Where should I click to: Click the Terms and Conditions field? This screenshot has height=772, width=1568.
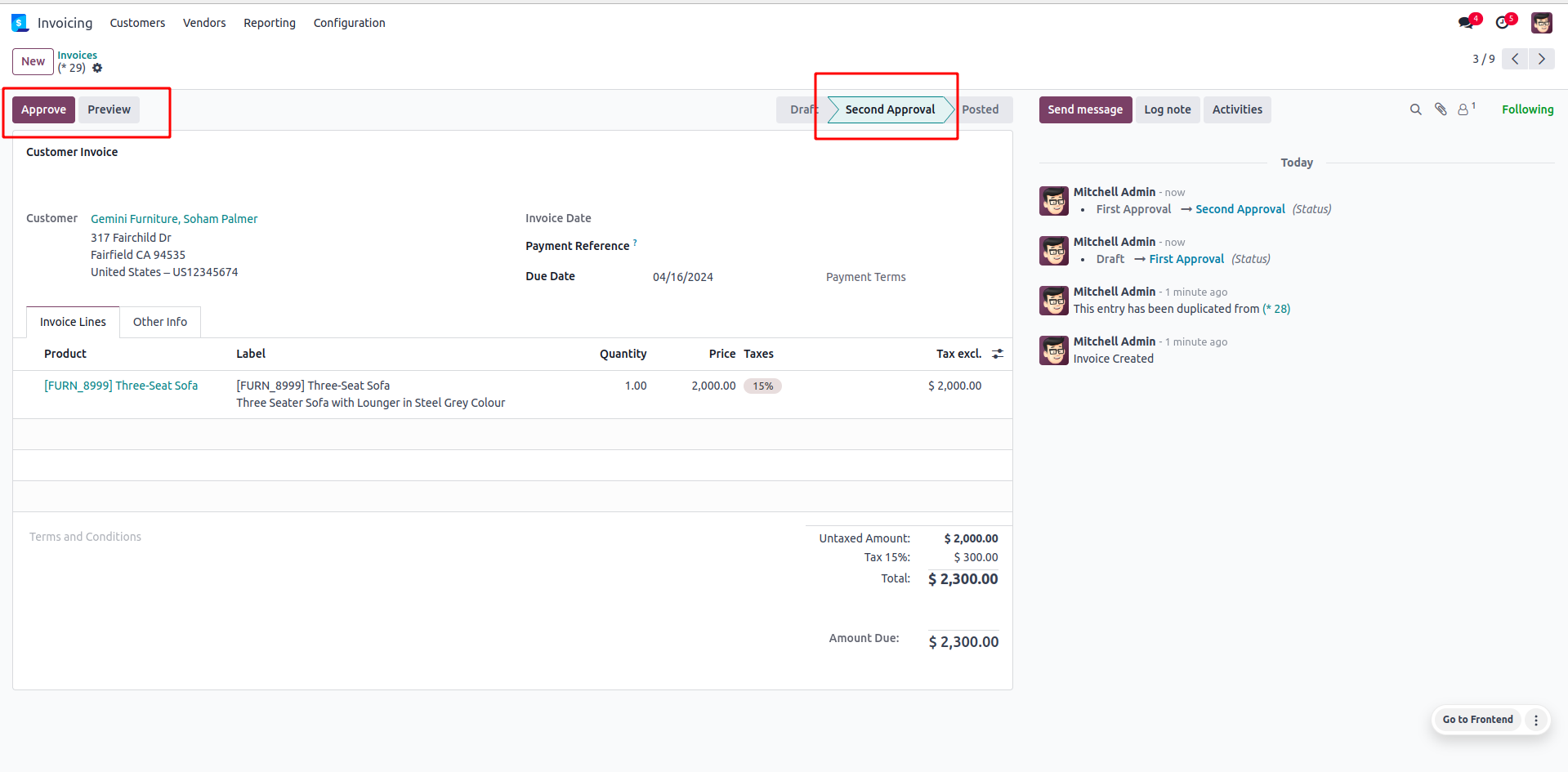[85, 537]
